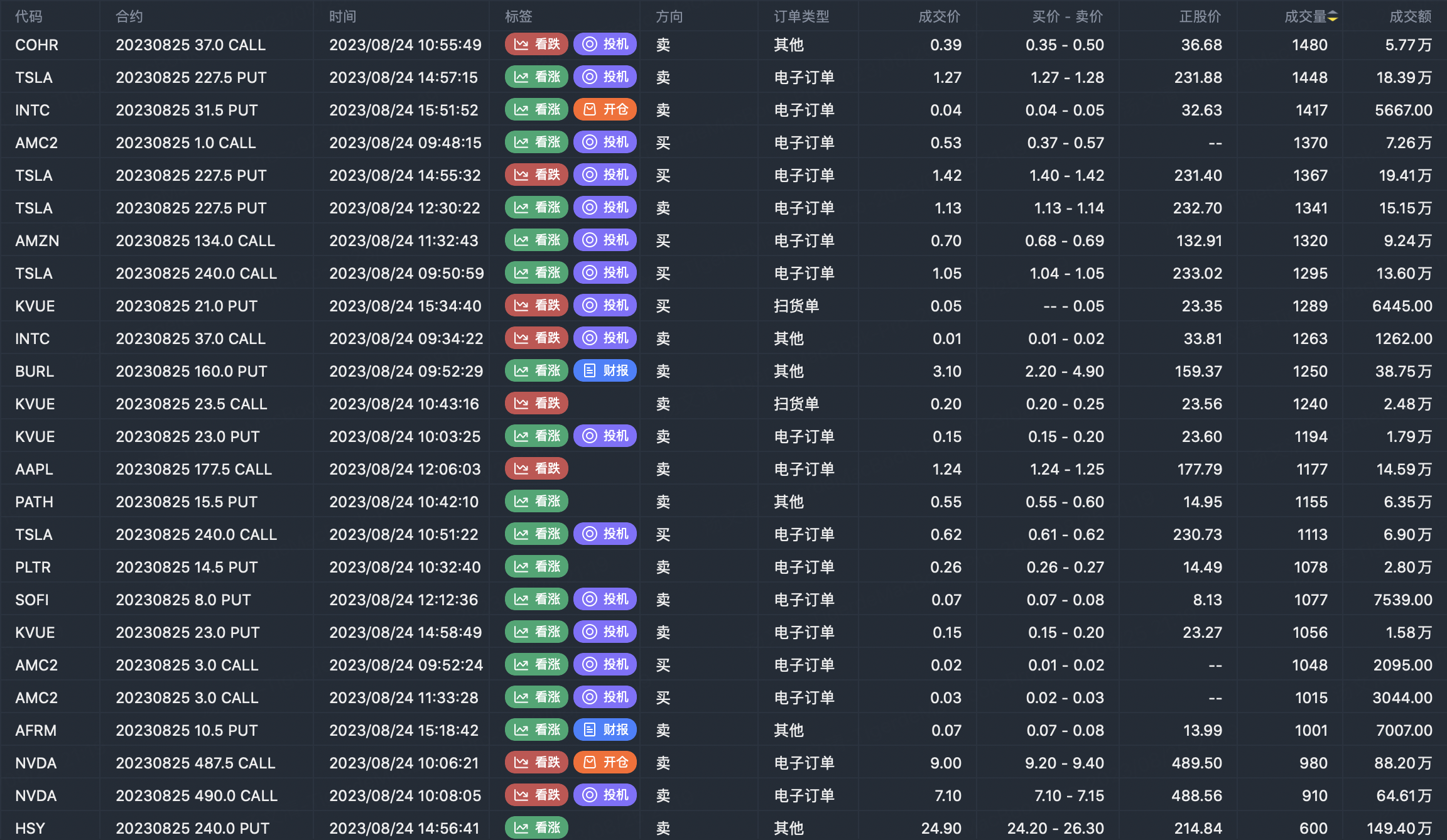Click the 财报 tag on BURL row
This screenshot has width=1447, height=840.
click(x=605, y=371)
